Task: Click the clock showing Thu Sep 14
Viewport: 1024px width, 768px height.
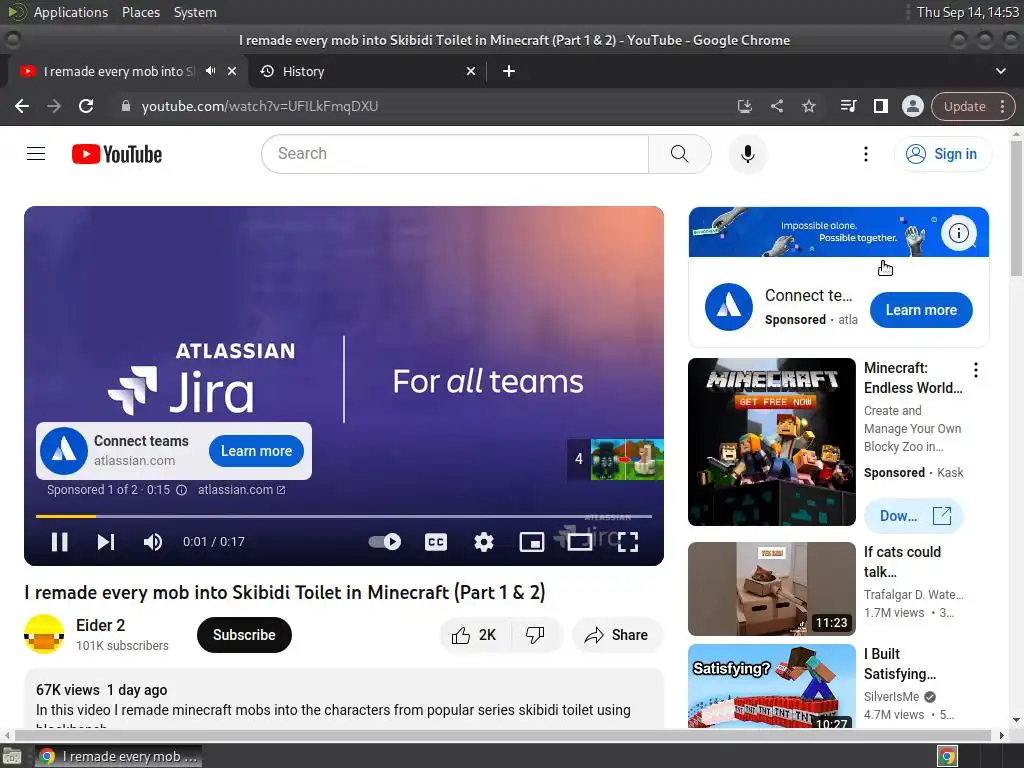Action: pos(967,12)
